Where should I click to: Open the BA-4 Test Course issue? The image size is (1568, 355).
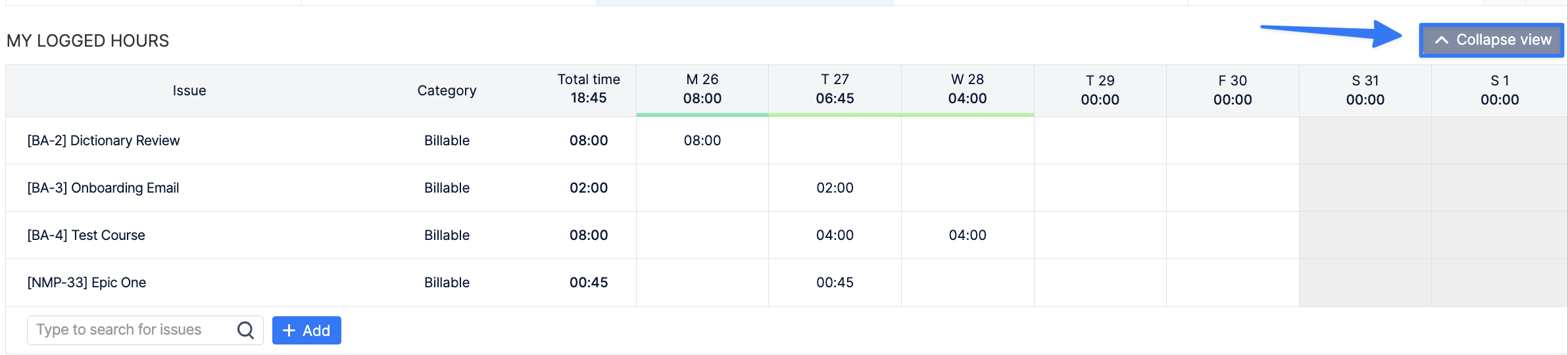[86, 235]
